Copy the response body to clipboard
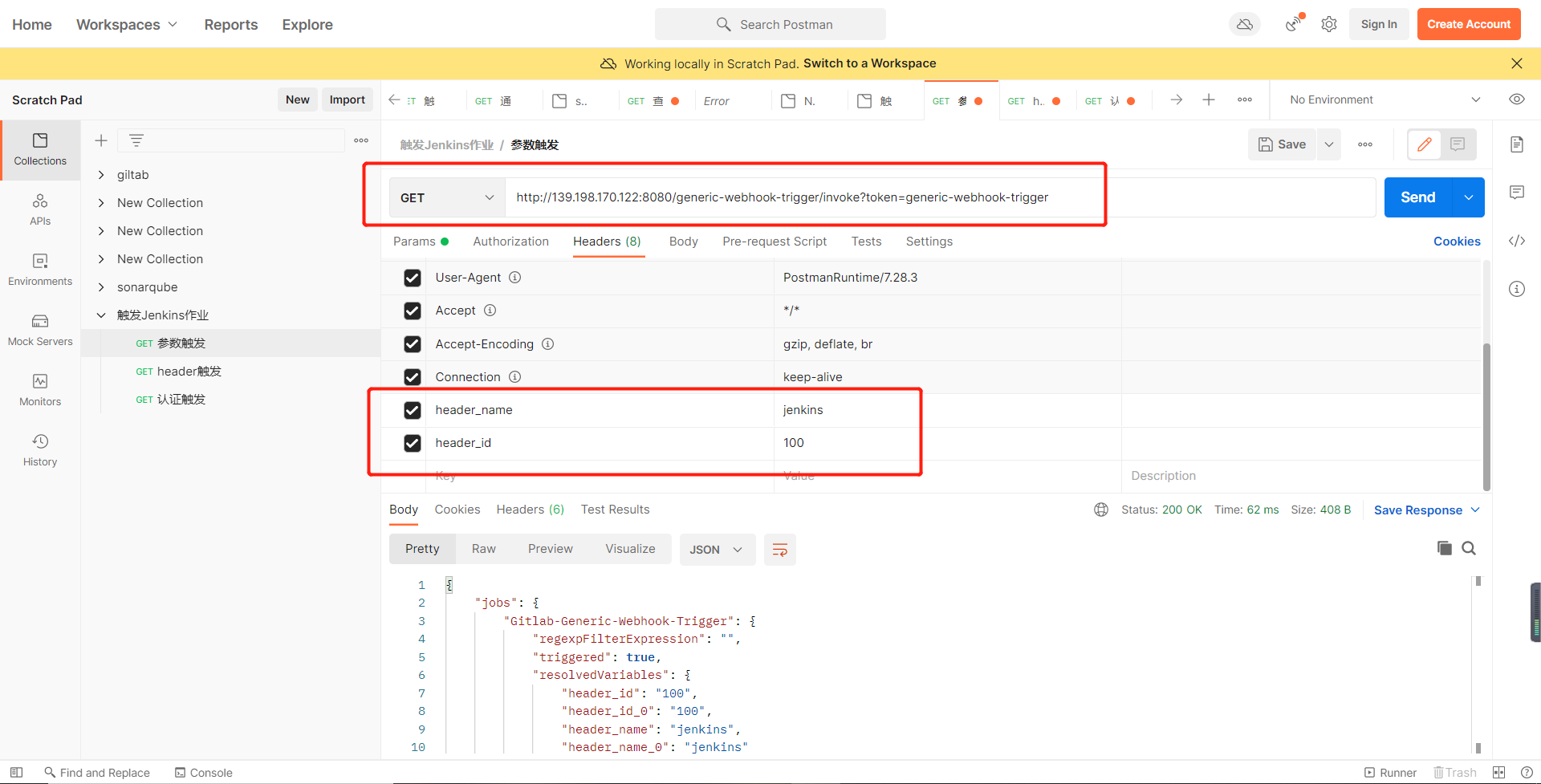The height and width of the screenshot is (784, 1541). click(x=1445, y=548)
